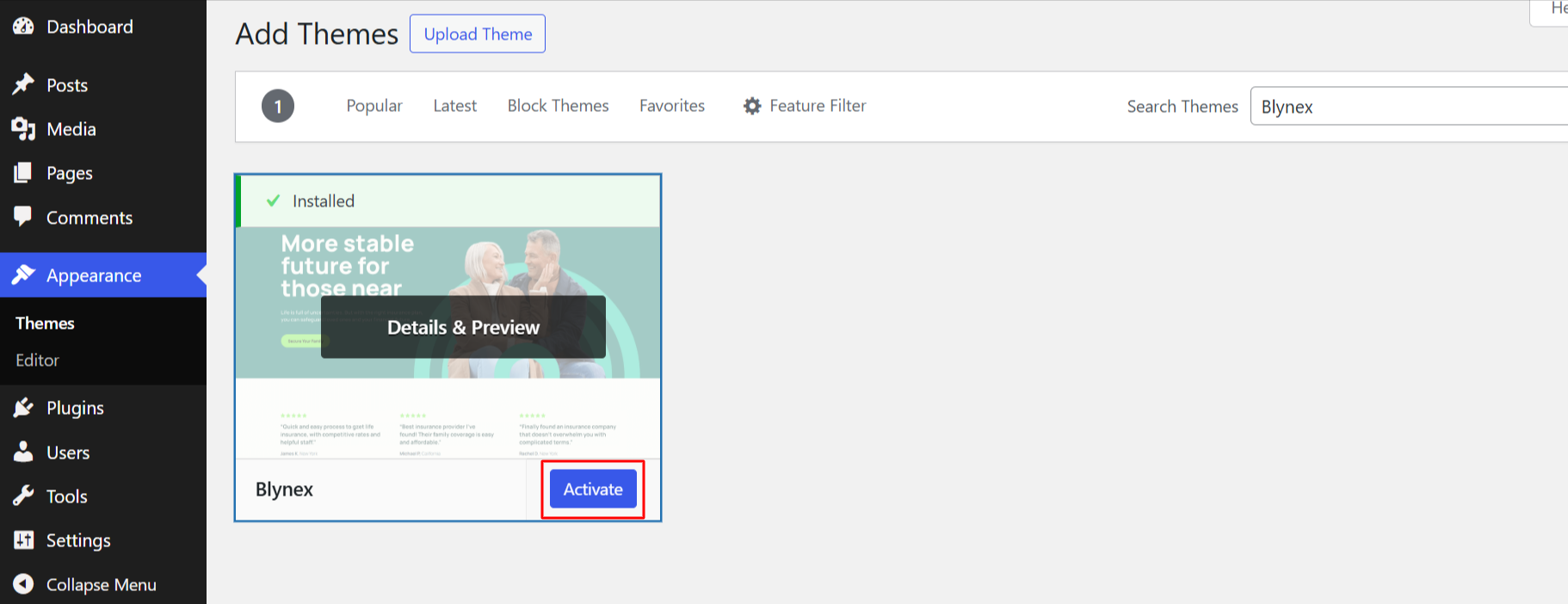Switch to Popular themes tab

pyautogui.click(x=374, y=106)
